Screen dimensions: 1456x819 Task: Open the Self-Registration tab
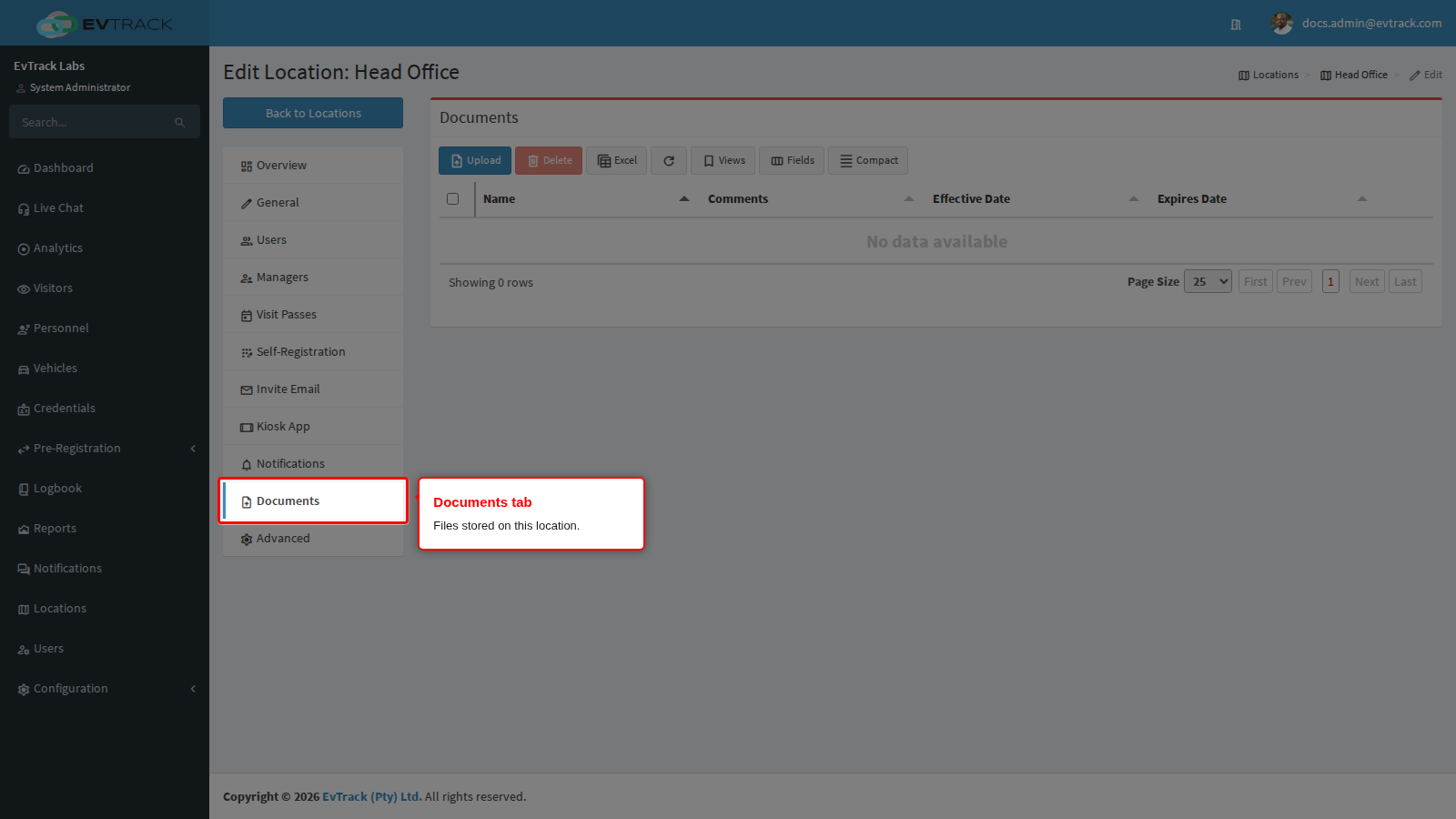pos(313,352)
